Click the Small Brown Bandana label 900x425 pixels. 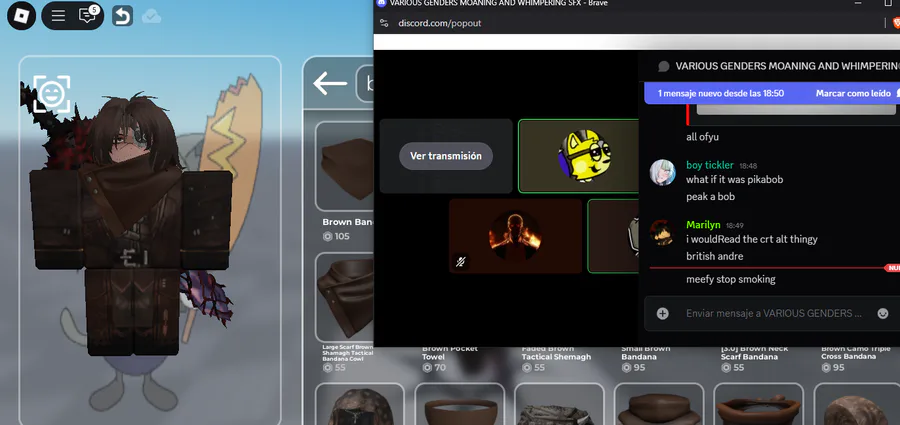click(646, 353)
